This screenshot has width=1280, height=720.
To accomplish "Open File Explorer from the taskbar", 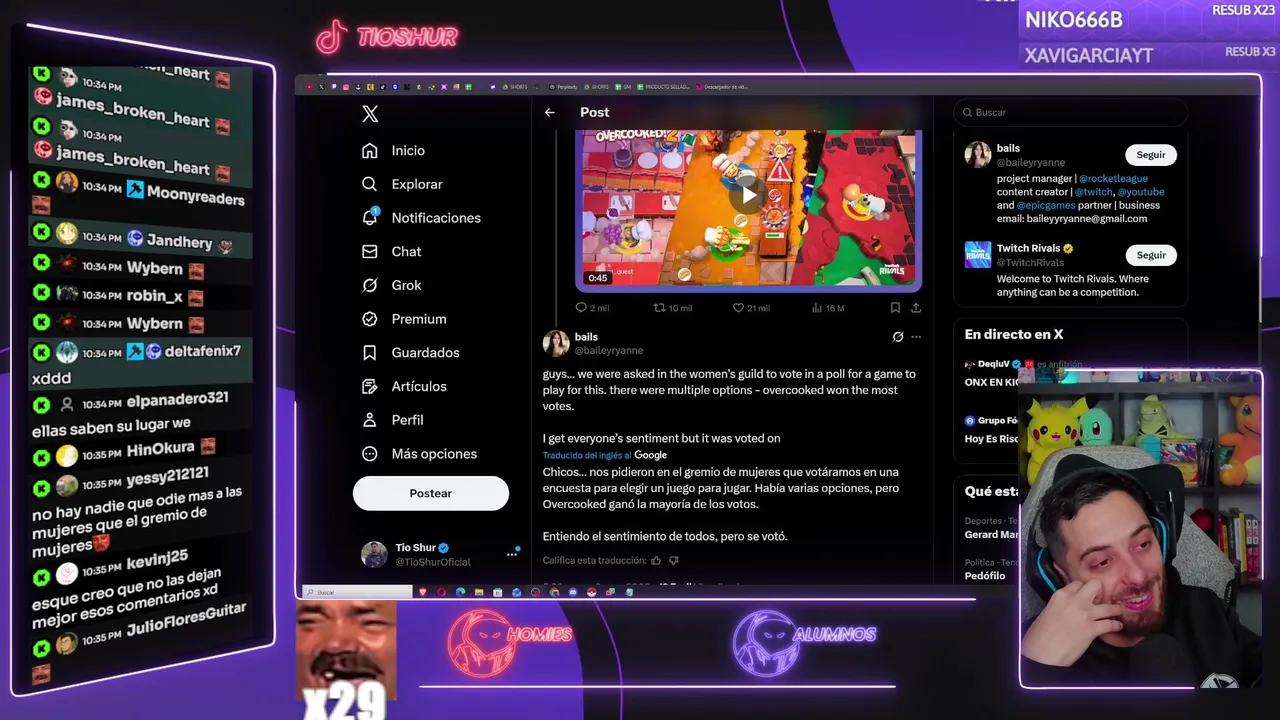I will tap(479, 592).
